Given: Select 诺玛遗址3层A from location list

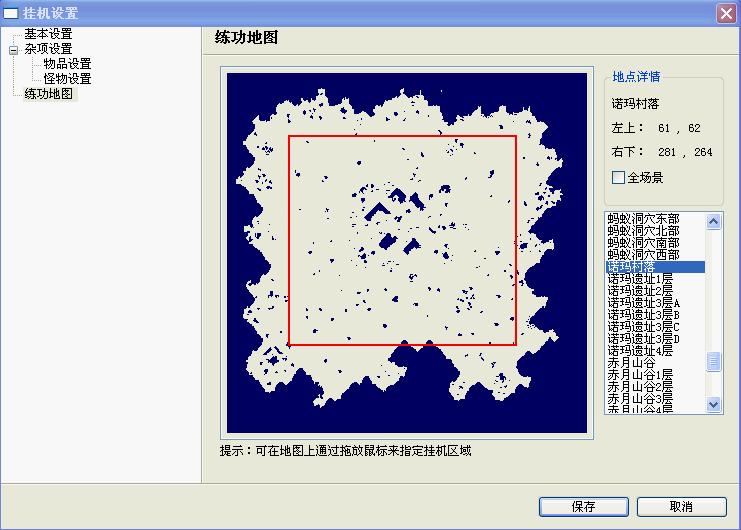Looking at the screenshot, I should [643, 303].
